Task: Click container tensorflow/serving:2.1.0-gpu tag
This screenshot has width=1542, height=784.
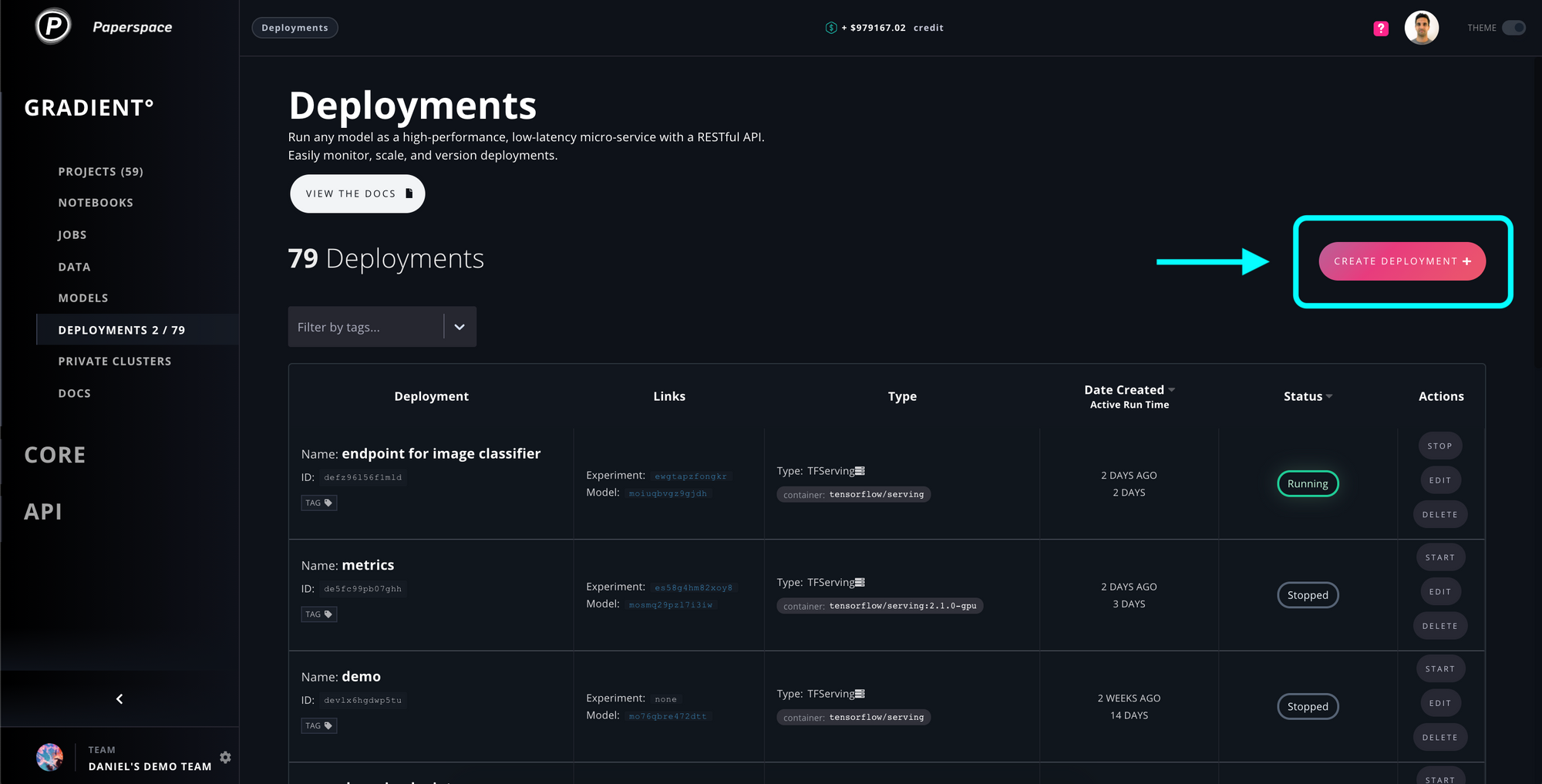Action: pos(880,606)
